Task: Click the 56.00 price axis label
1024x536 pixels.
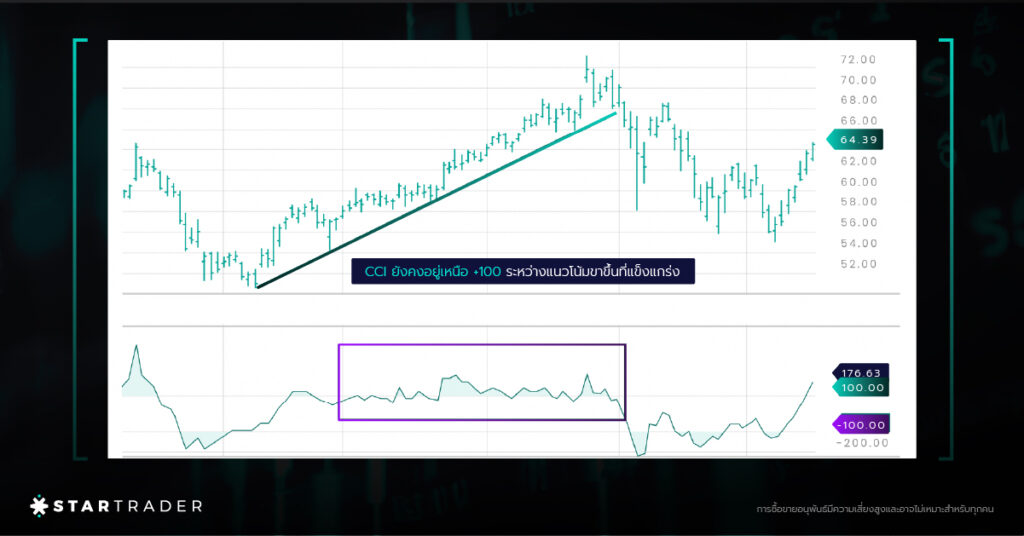Action: (859, 223)
